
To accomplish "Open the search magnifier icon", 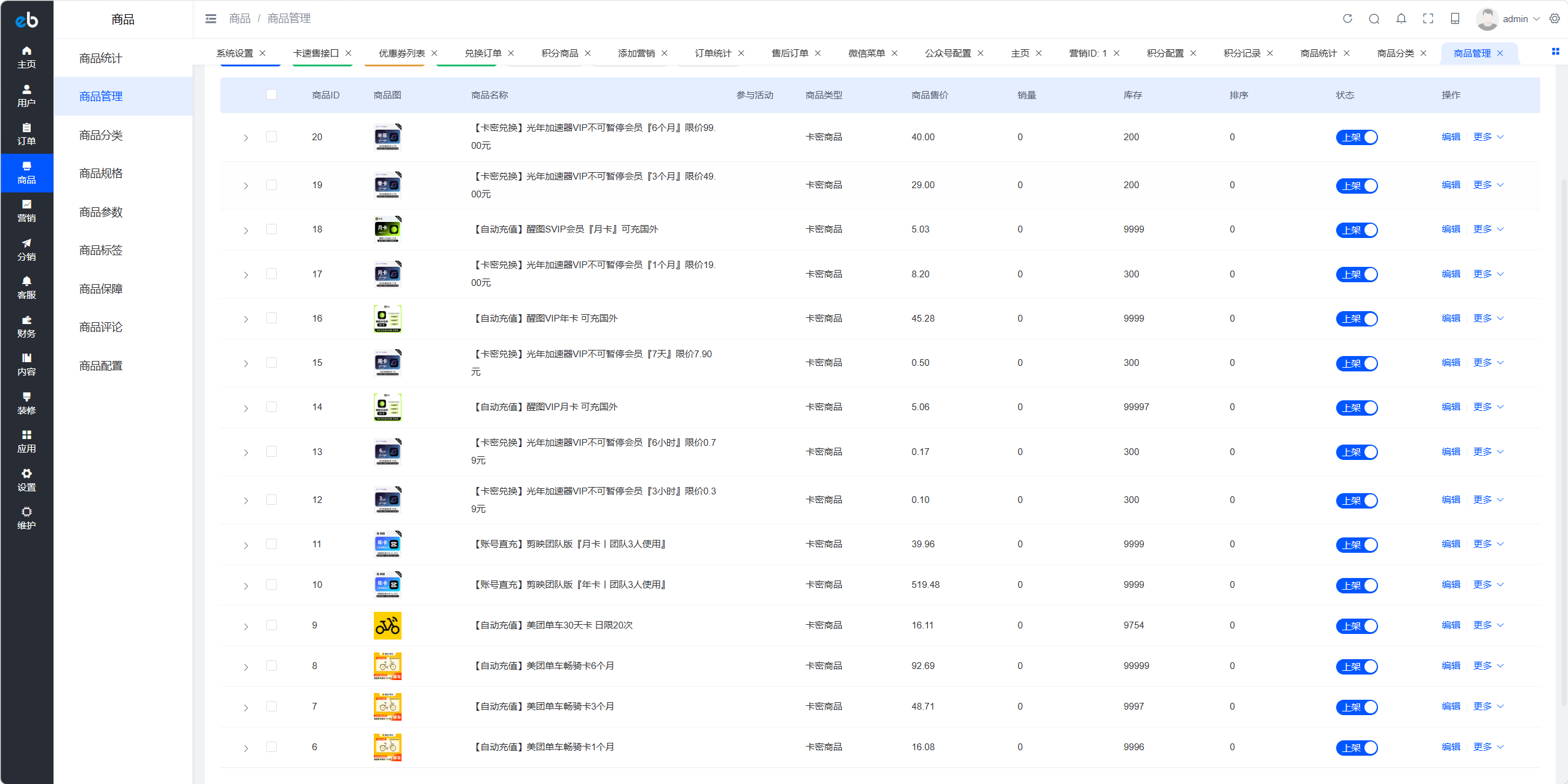I will [x=1374, y=18].
